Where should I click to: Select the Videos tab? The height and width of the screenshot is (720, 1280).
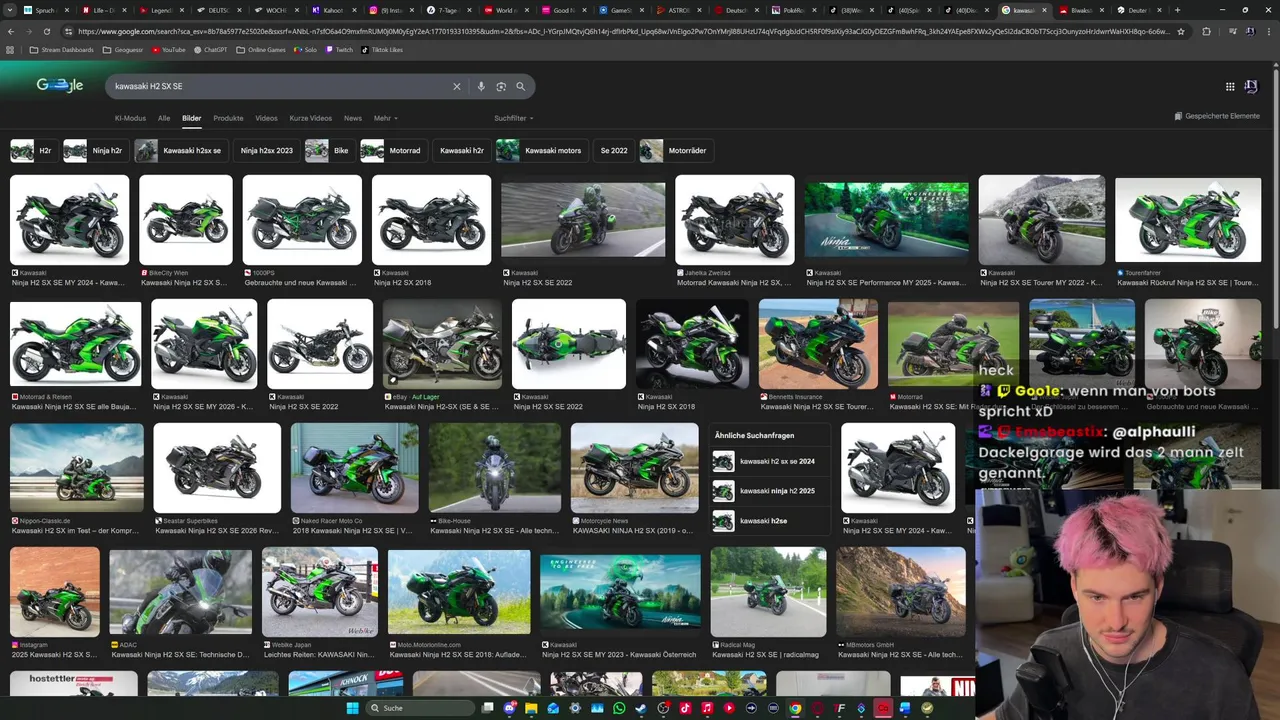pyautogui.click(x=266, y=118)
